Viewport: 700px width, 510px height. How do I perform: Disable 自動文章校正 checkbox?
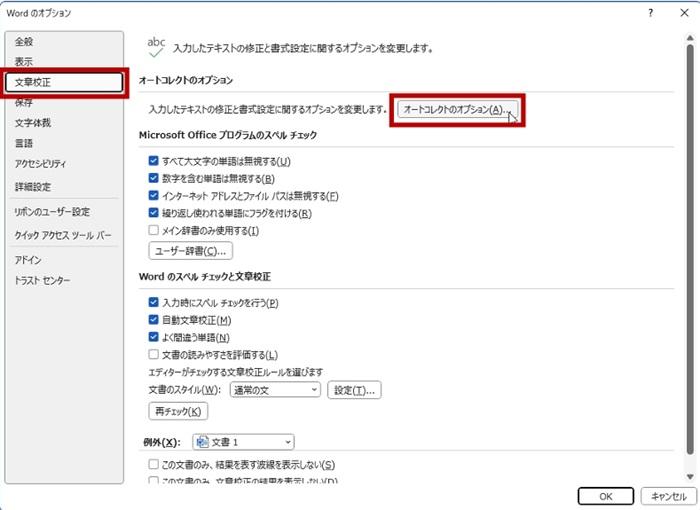point(153,320)
